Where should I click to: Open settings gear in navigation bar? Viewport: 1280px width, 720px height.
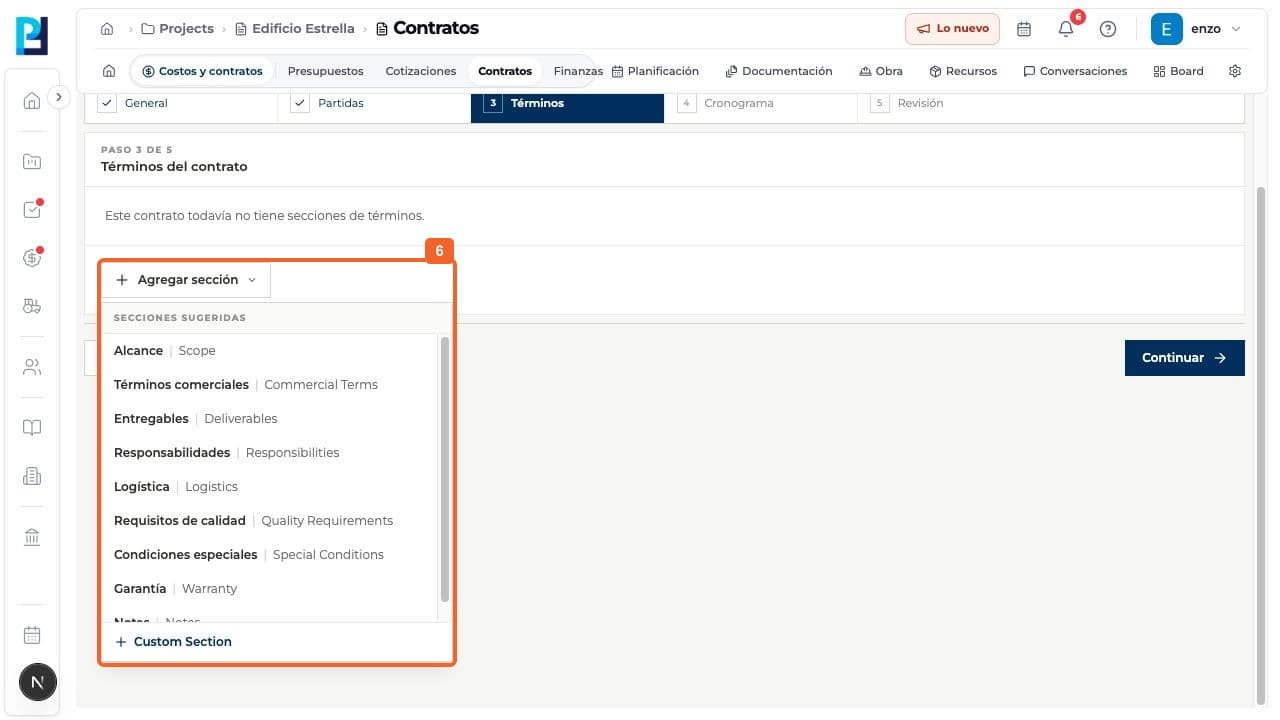(x=1235, y=71)
